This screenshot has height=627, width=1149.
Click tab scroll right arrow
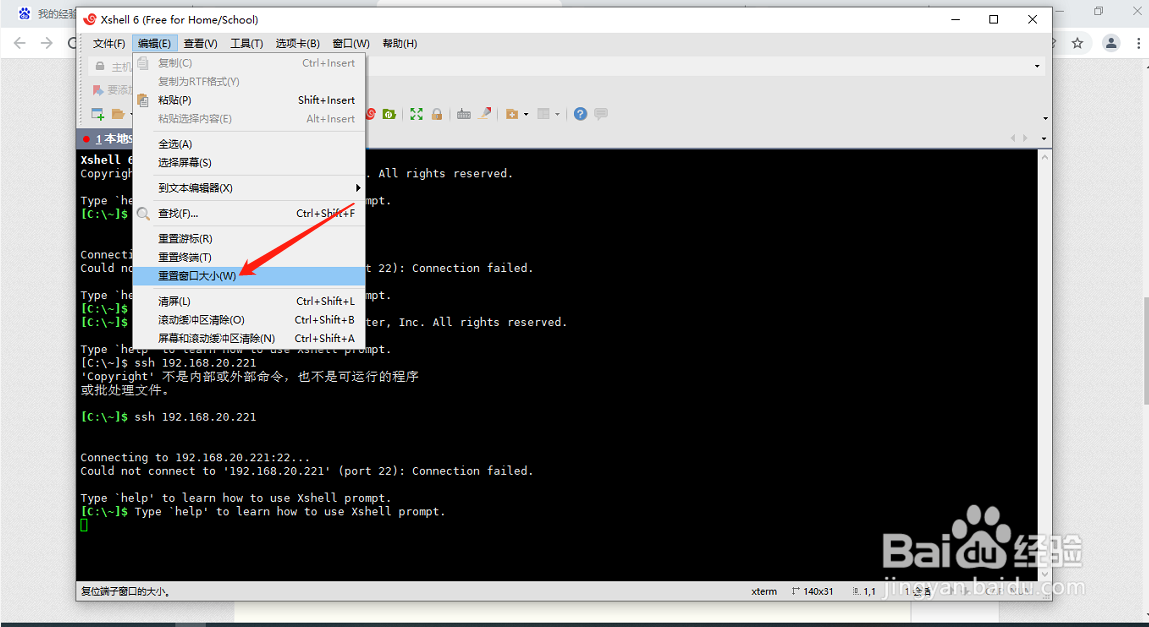click(1025, 138)
